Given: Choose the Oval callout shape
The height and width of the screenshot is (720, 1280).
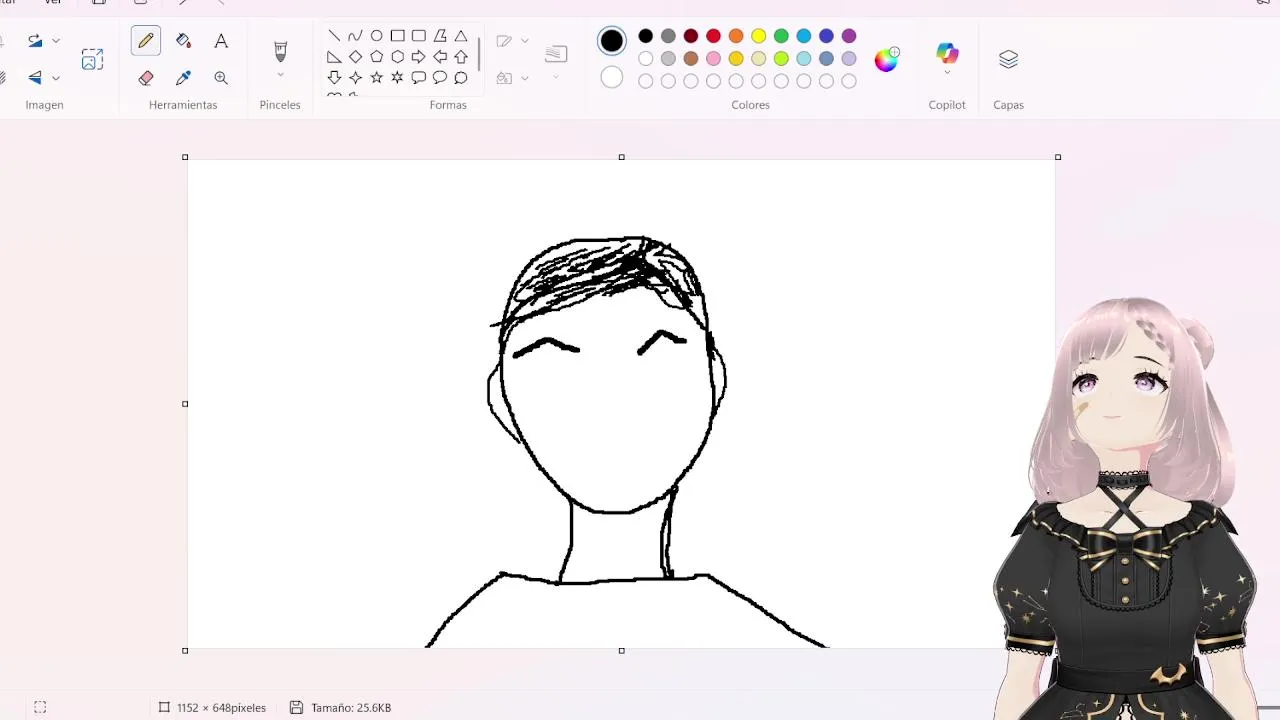Looking at the screenshot, I should (440, 78).
